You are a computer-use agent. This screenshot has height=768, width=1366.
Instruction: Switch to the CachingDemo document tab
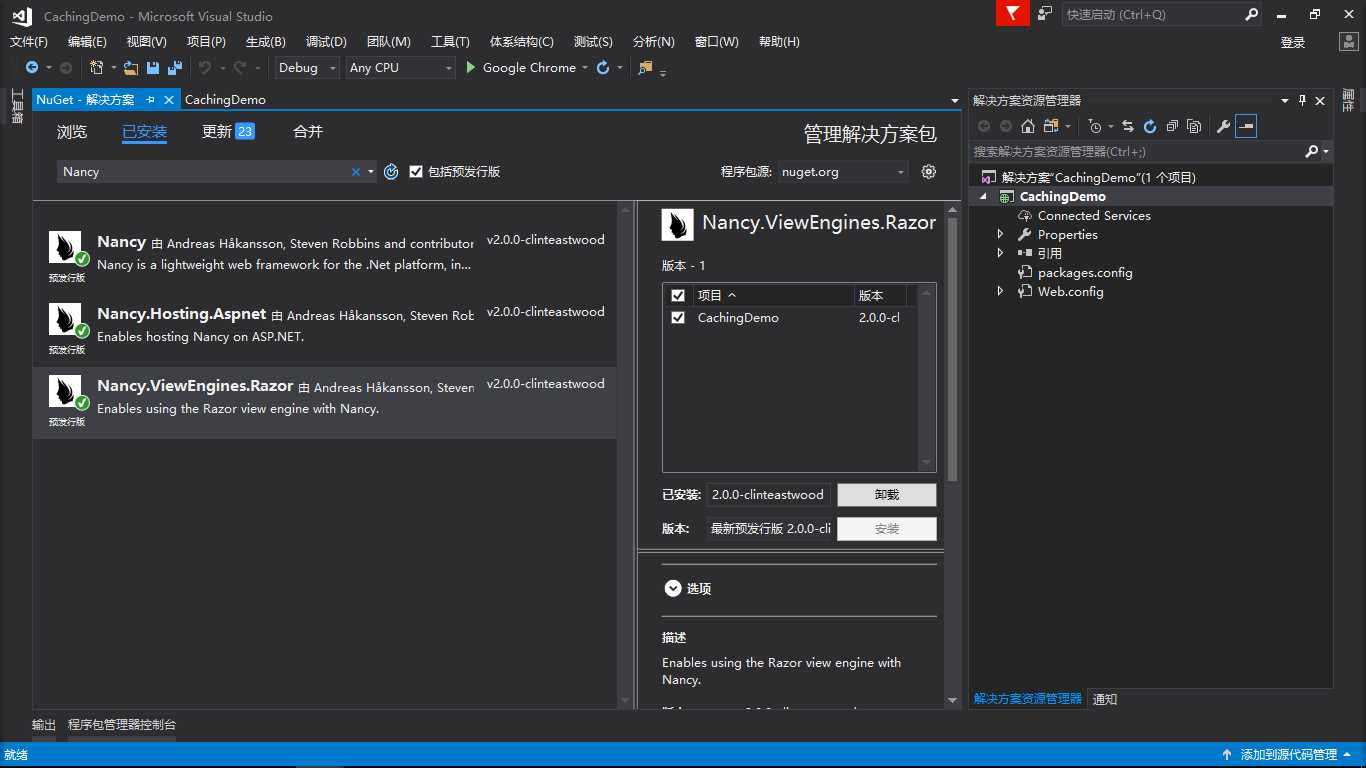pyautogui.click(x=225, y=100)
